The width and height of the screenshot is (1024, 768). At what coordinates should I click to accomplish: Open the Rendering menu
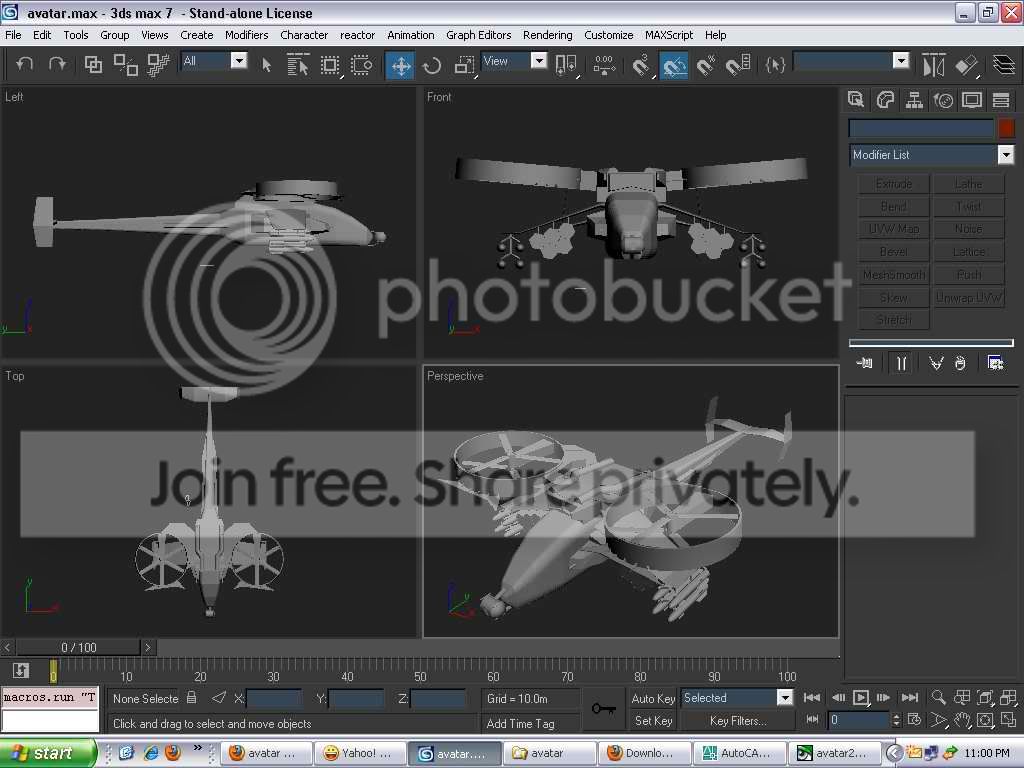click(547, 35)
